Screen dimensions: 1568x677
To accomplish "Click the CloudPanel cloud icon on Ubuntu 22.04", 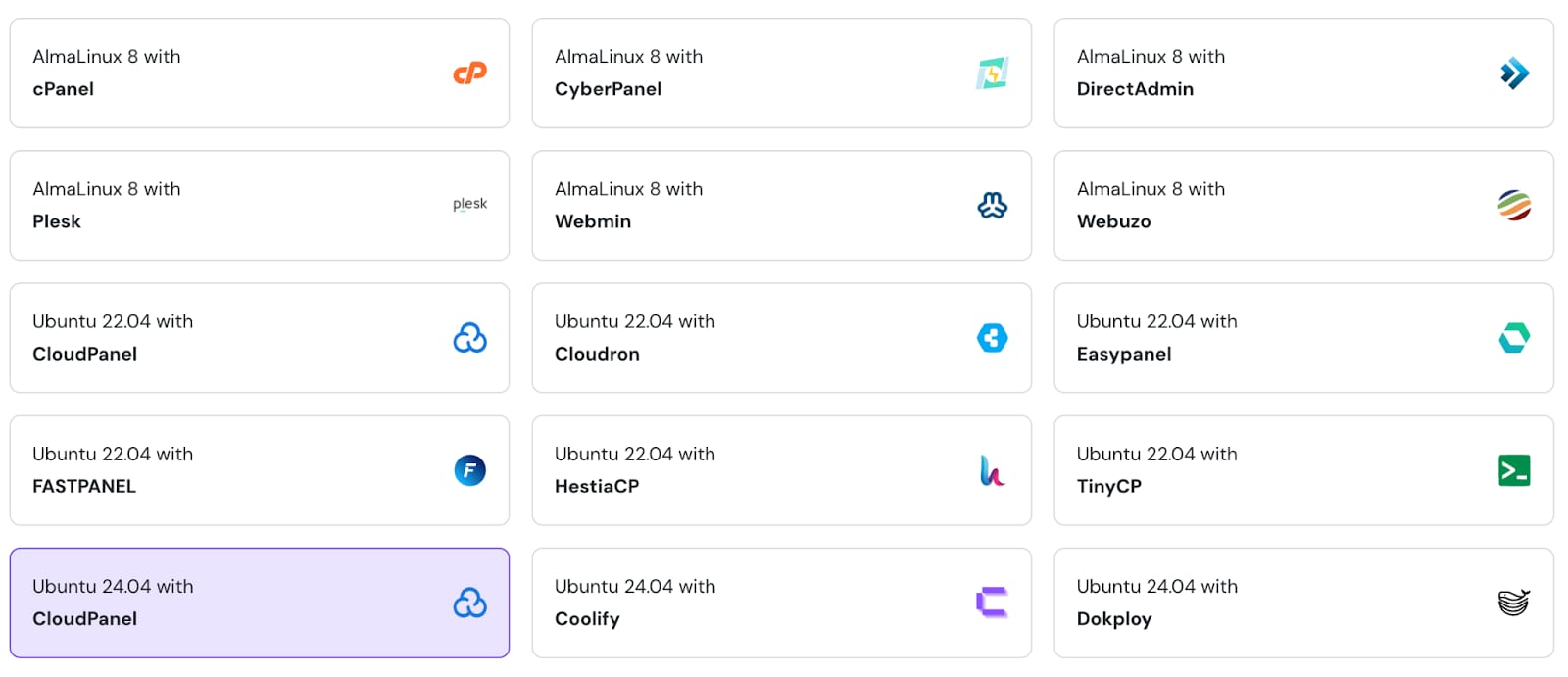I will coord(470,338).
